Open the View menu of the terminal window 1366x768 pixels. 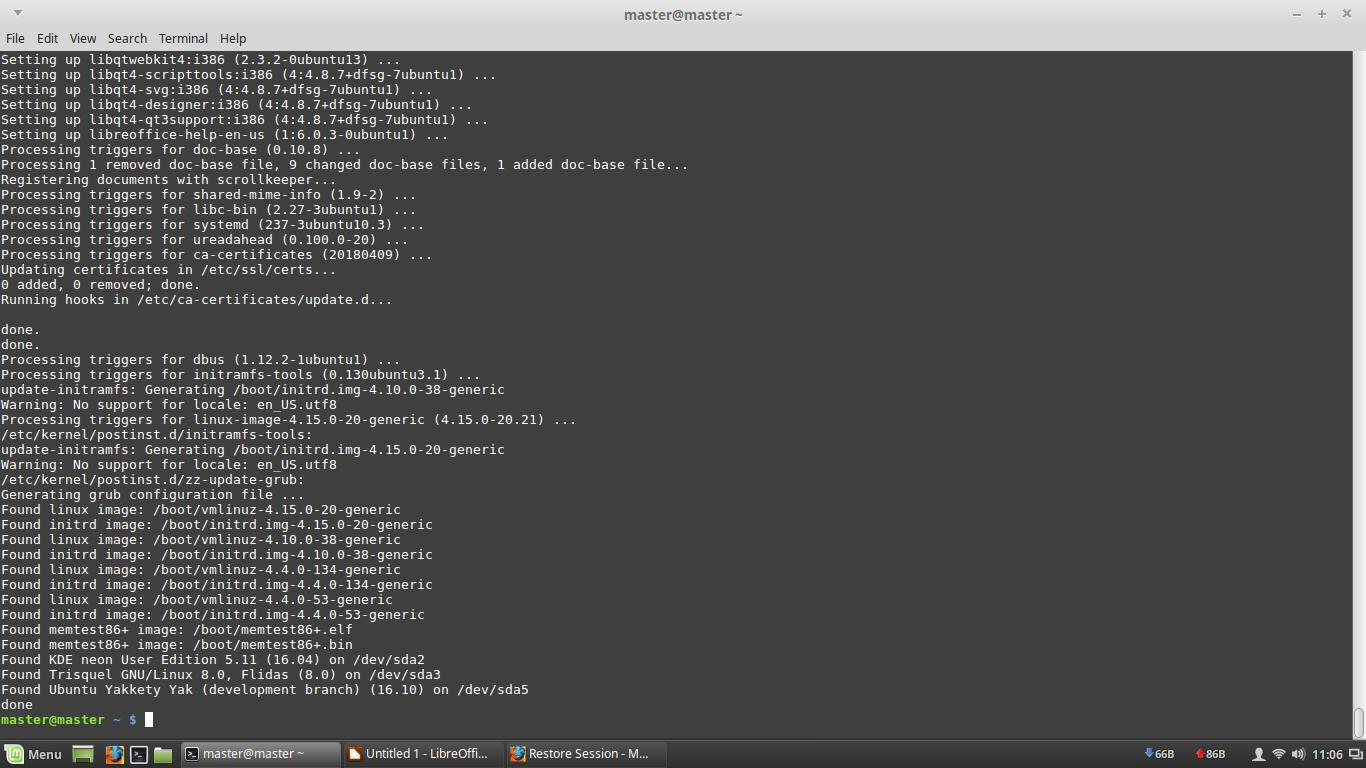coord(82,38)
